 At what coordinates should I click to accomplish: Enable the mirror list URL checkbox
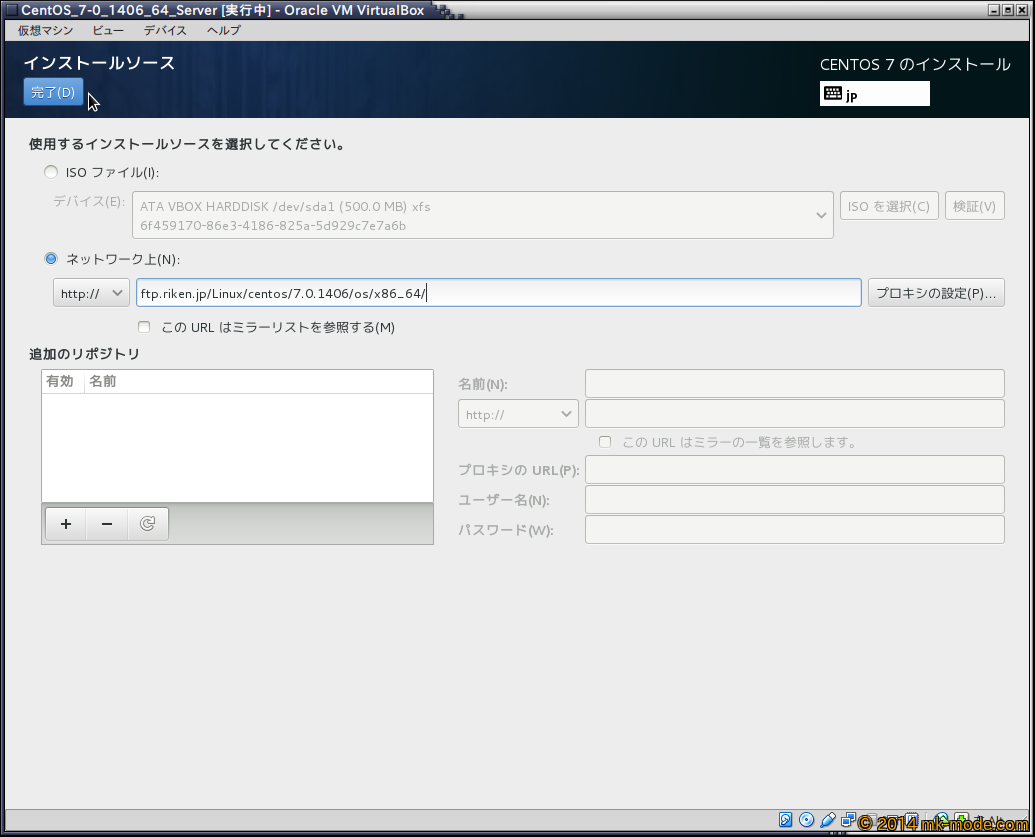click(144, 327)
